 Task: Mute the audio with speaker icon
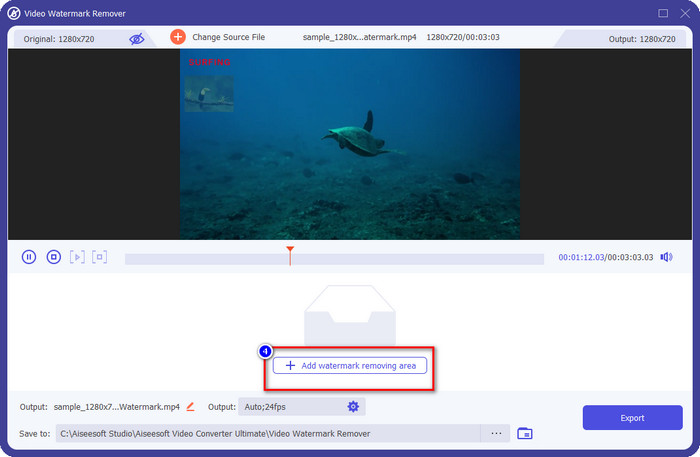point(666,257)
